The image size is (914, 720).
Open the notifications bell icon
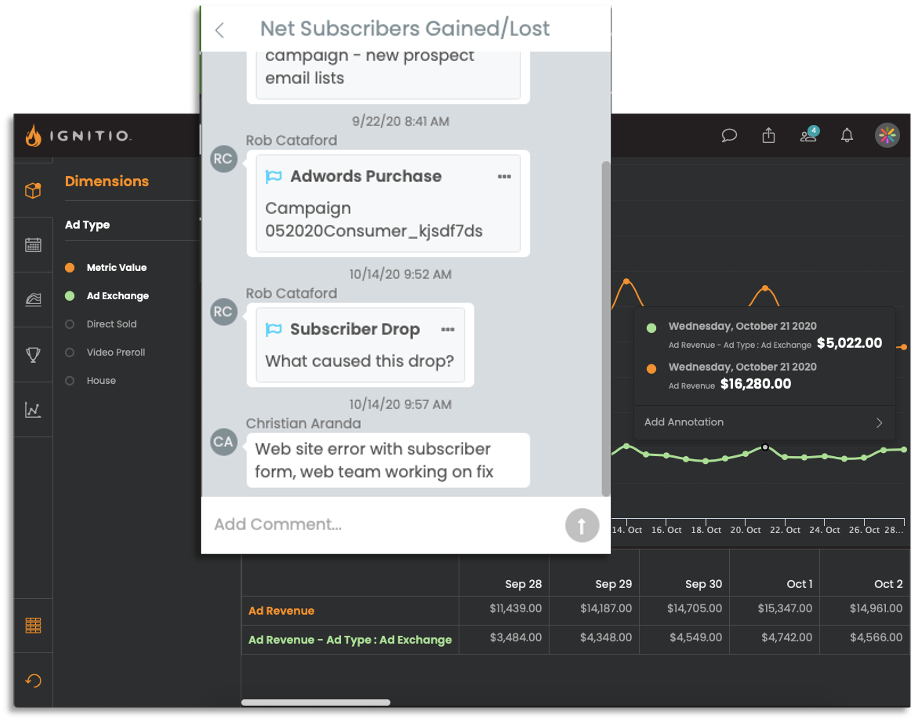pos(847,136)
